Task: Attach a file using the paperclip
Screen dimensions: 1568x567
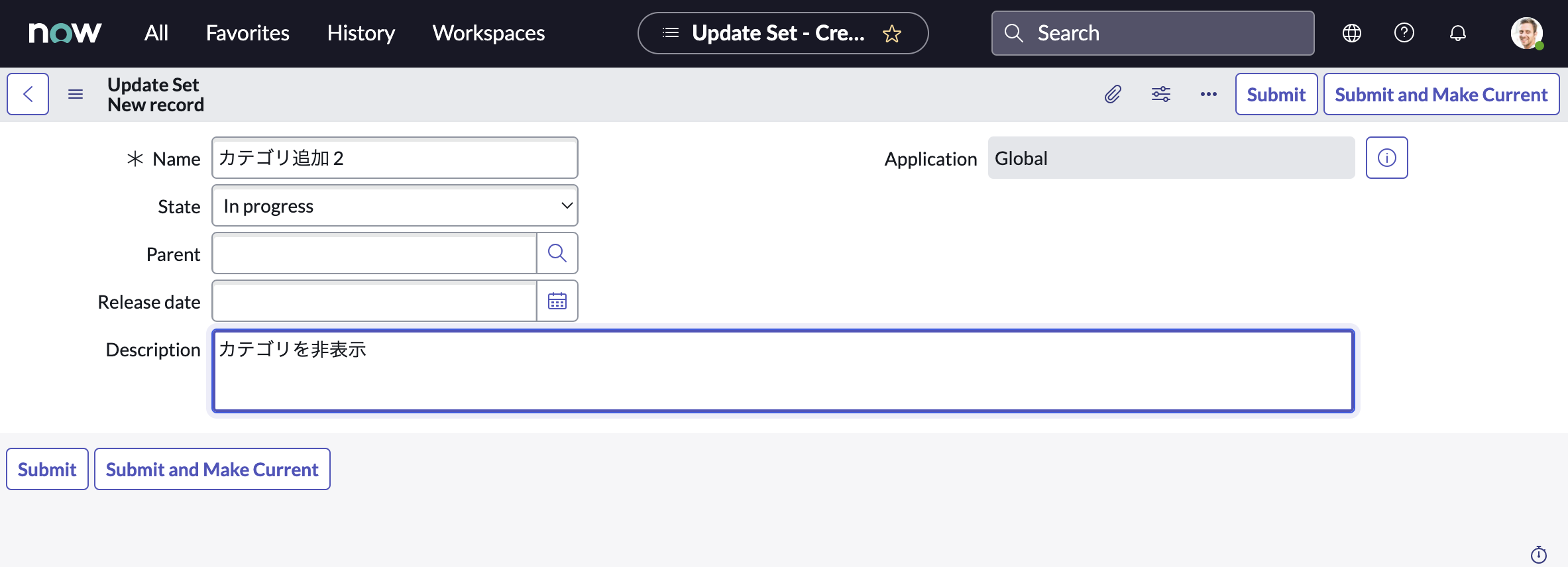Action: click(1113, 94)
